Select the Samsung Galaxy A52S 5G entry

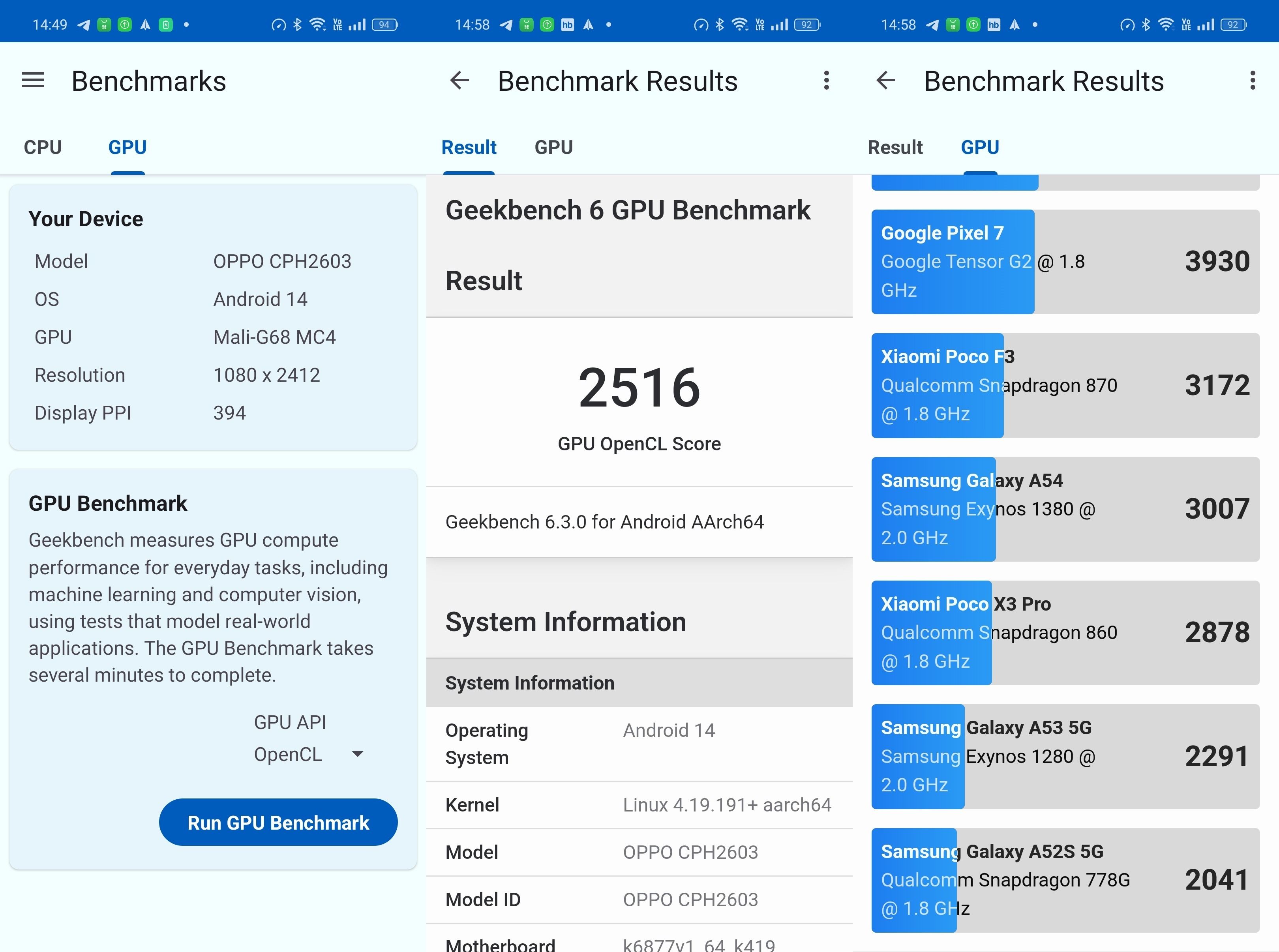point(1065,880)
